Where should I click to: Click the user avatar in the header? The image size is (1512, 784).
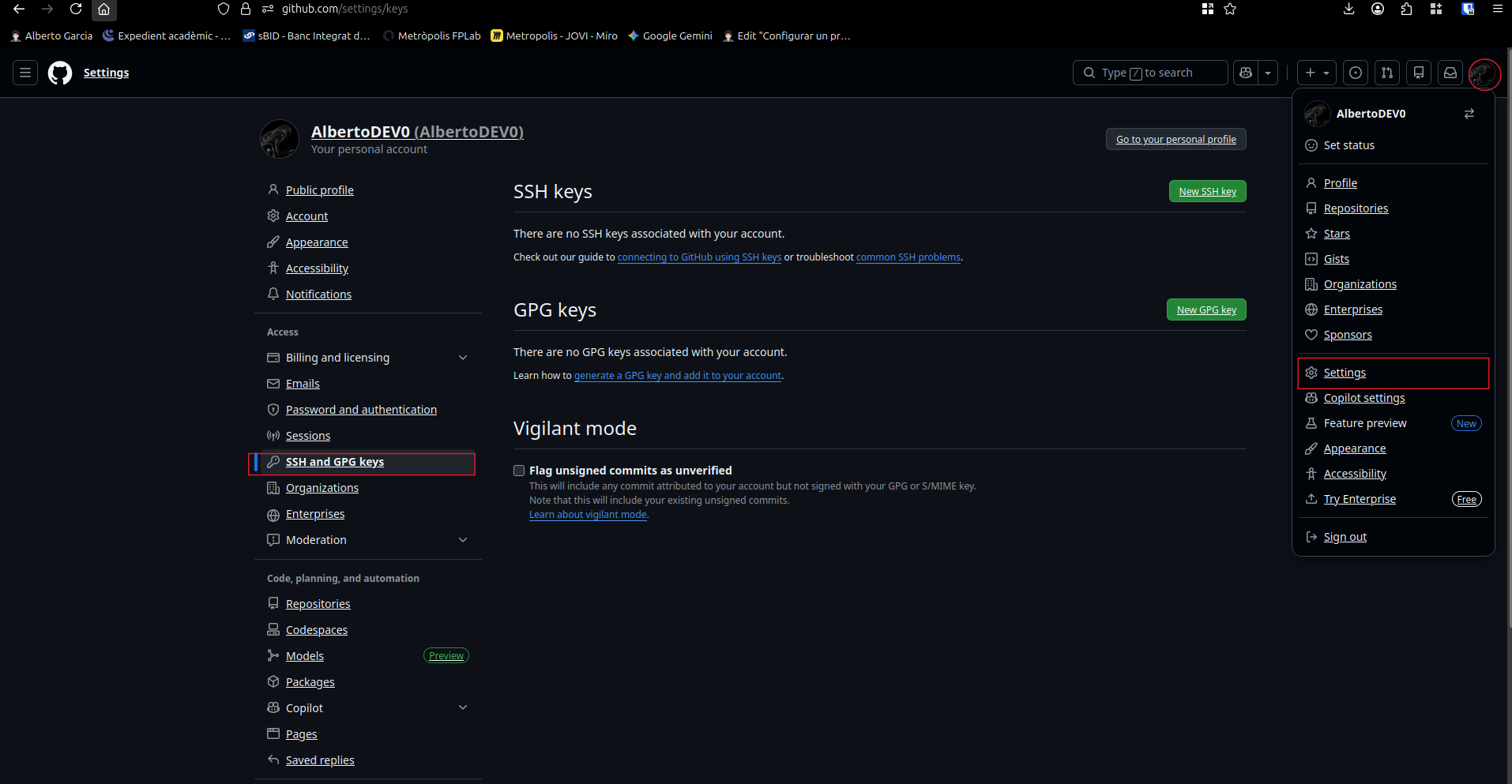click(1483, 73)
